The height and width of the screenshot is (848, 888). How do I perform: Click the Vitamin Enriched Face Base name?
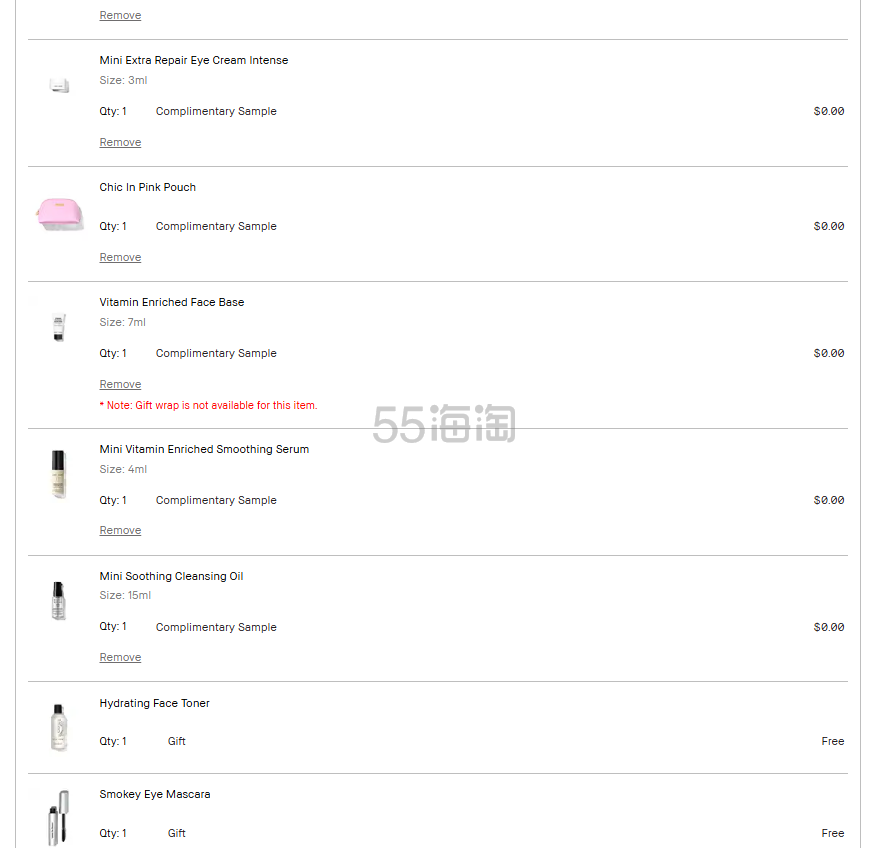(x=171, y=303)
